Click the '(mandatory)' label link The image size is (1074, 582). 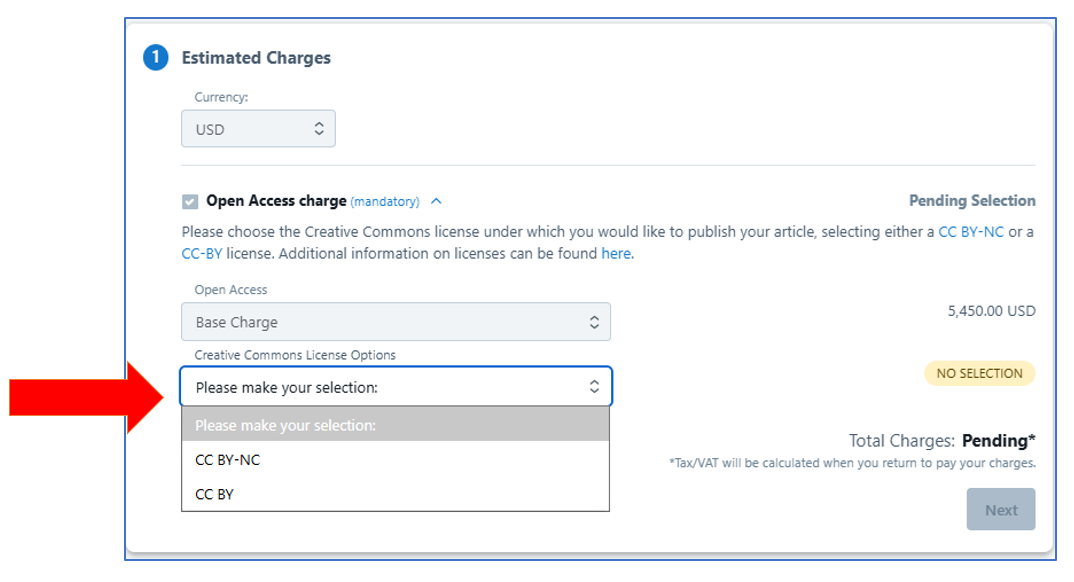point(385,202)
